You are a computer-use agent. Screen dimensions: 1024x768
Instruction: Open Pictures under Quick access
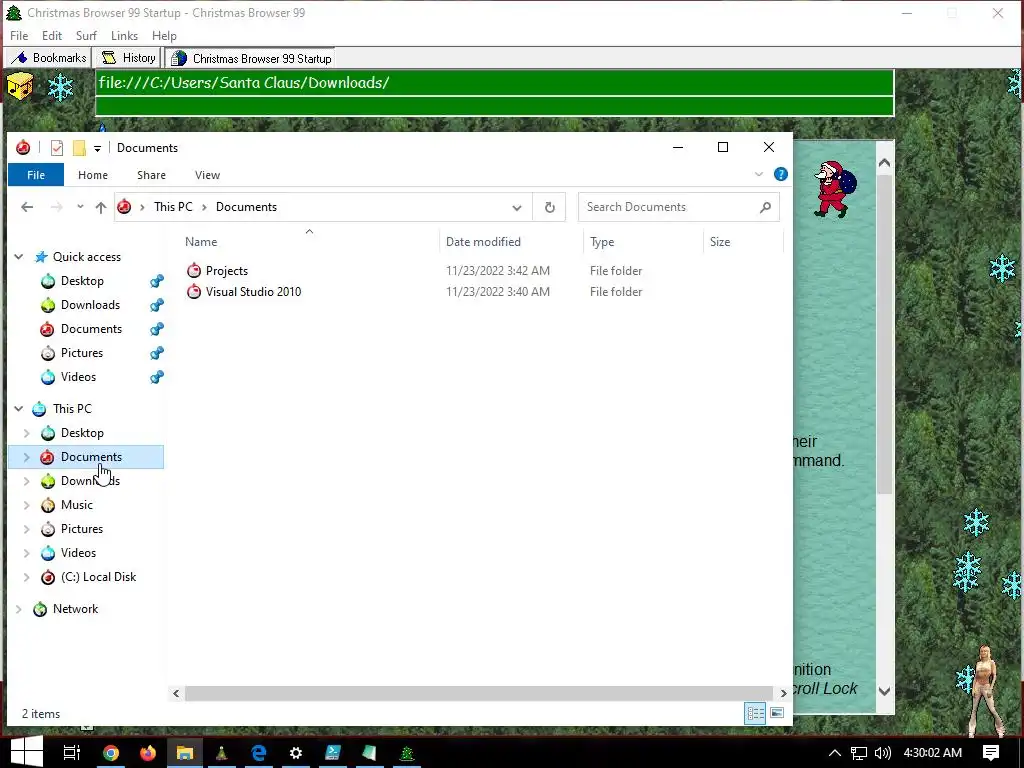82,353
